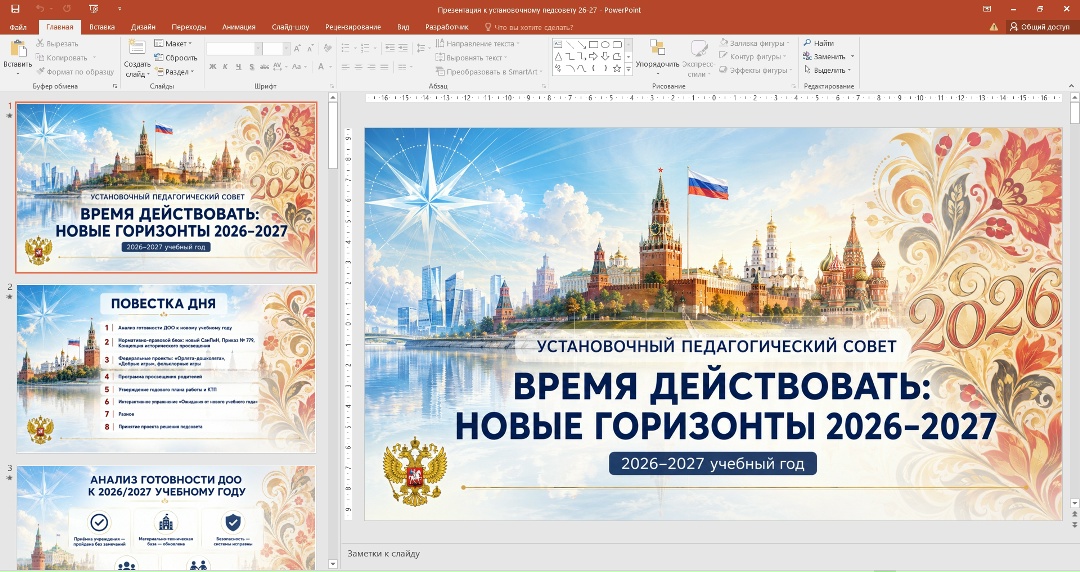Select slide 2 'Повестка дня' thumbnail
This screenshot has width=1080, height=572.
click(166, 369)
